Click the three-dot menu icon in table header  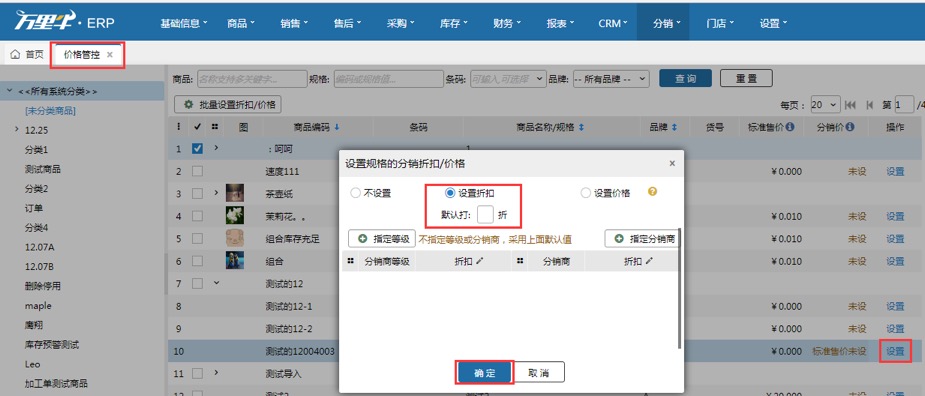click(x=179, y=126)
